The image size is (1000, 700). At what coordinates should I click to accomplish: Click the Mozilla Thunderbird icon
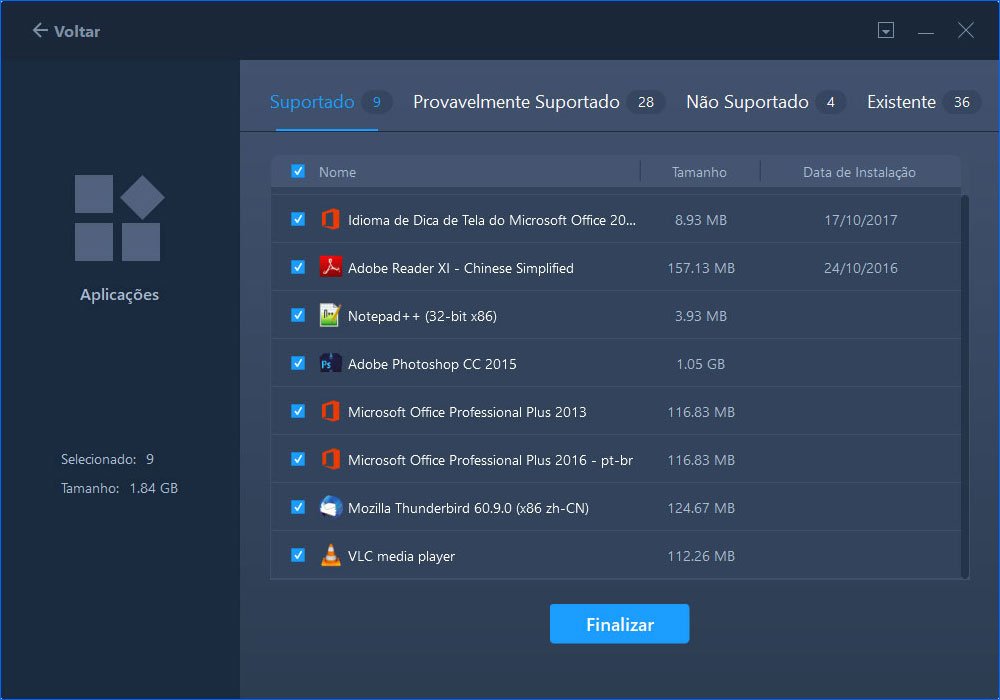point(330,507)
